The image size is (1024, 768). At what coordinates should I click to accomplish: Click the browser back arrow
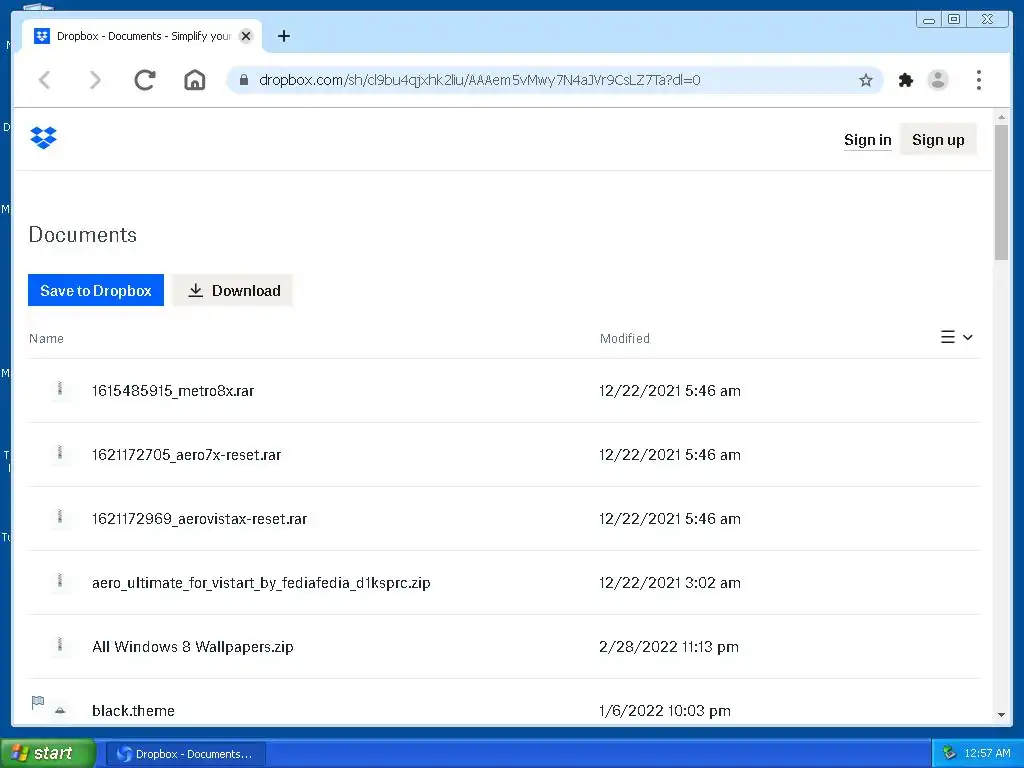coord(45,80)
